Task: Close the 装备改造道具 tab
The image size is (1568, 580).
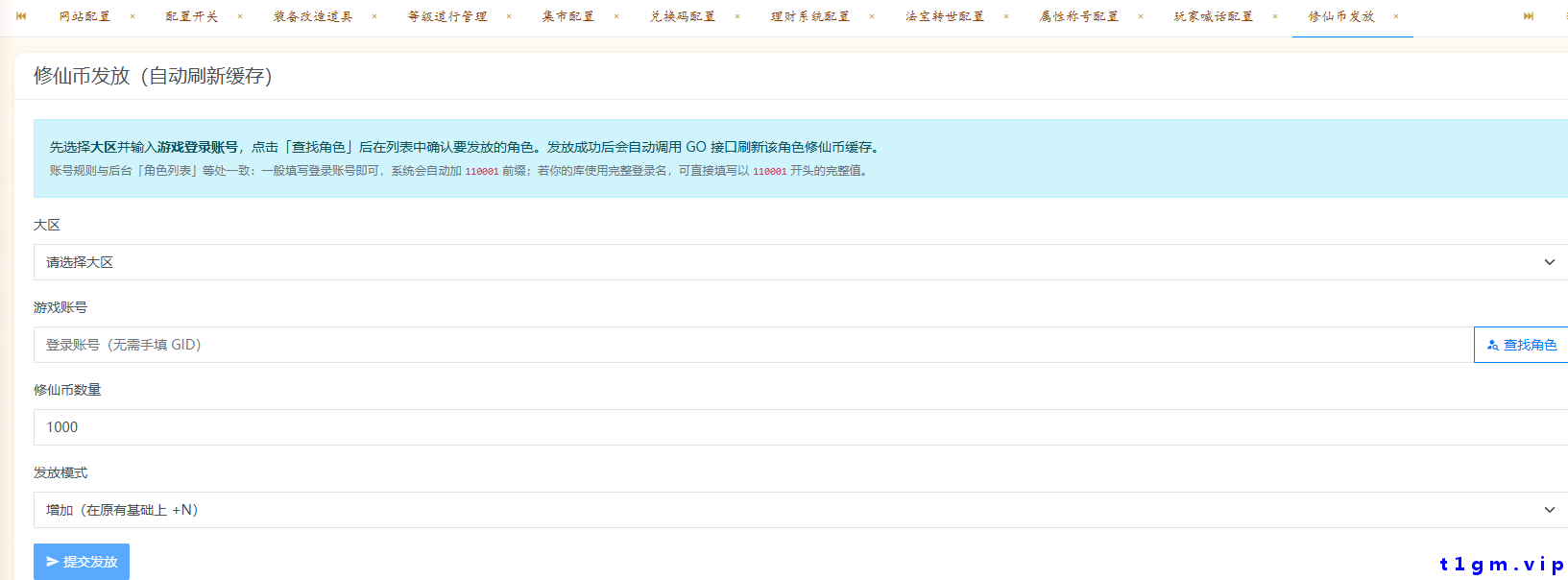Action: pyautogui.click(x=374, y=16)
